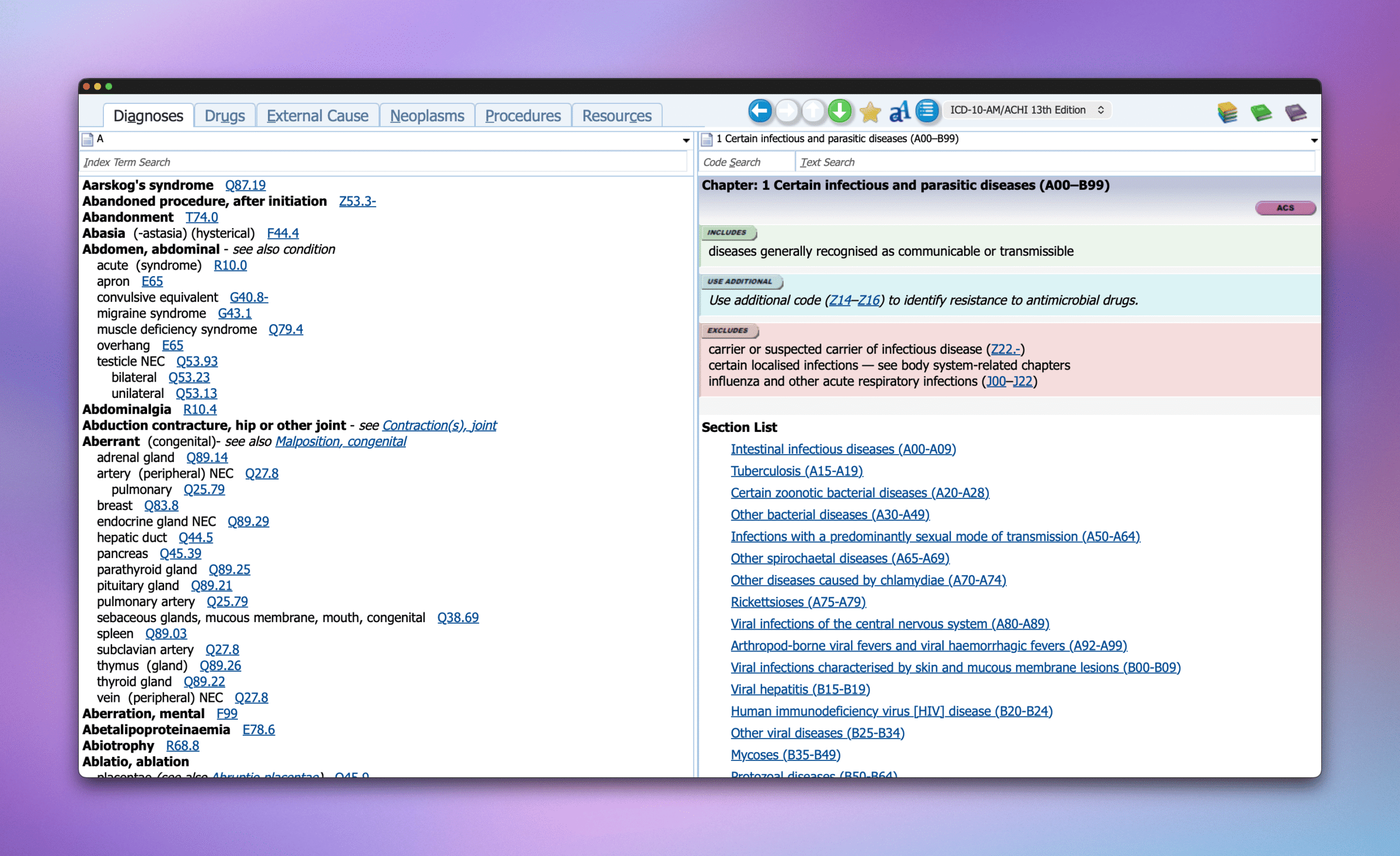The width and height of the screenshot is (1400, 856).
Task: Expand the index letter A dropdown arrow
Action: (686, 140)
